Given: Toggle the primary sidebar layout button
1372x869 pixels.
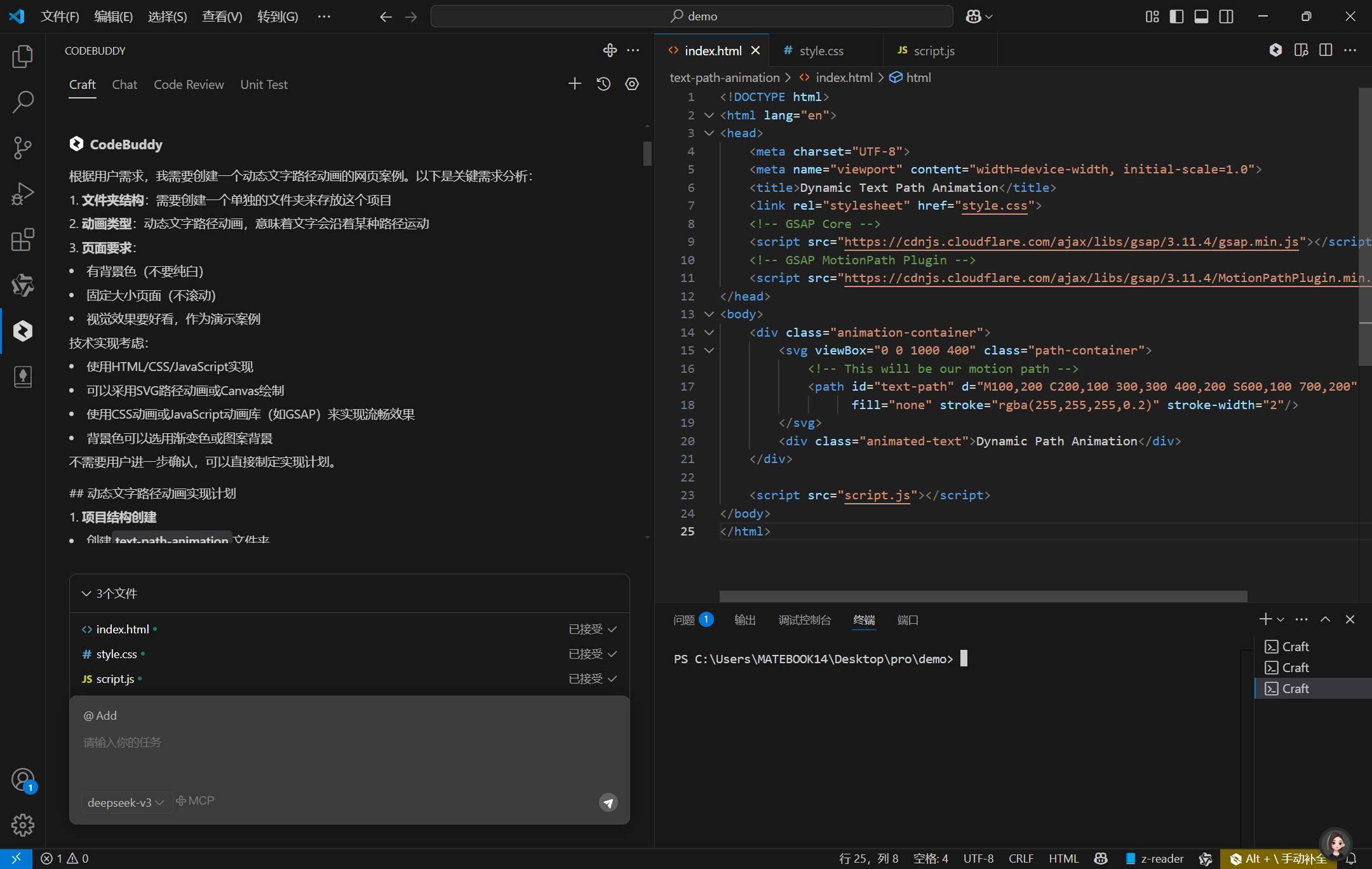Looking at the screenshot, I should click(1176, 17).
